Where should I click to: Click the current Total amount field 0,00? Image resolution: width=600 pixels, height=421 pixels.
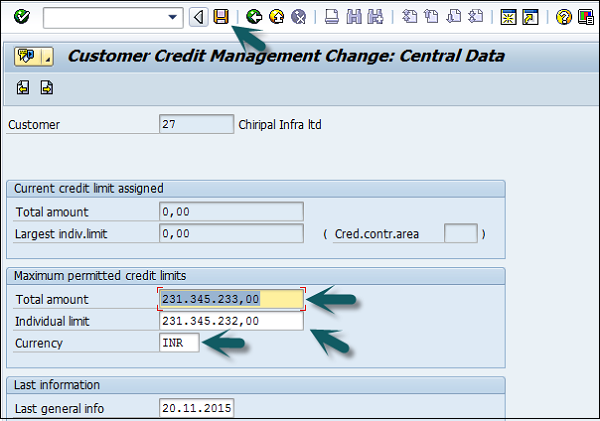pyautogui.click(x=231, y=212)
